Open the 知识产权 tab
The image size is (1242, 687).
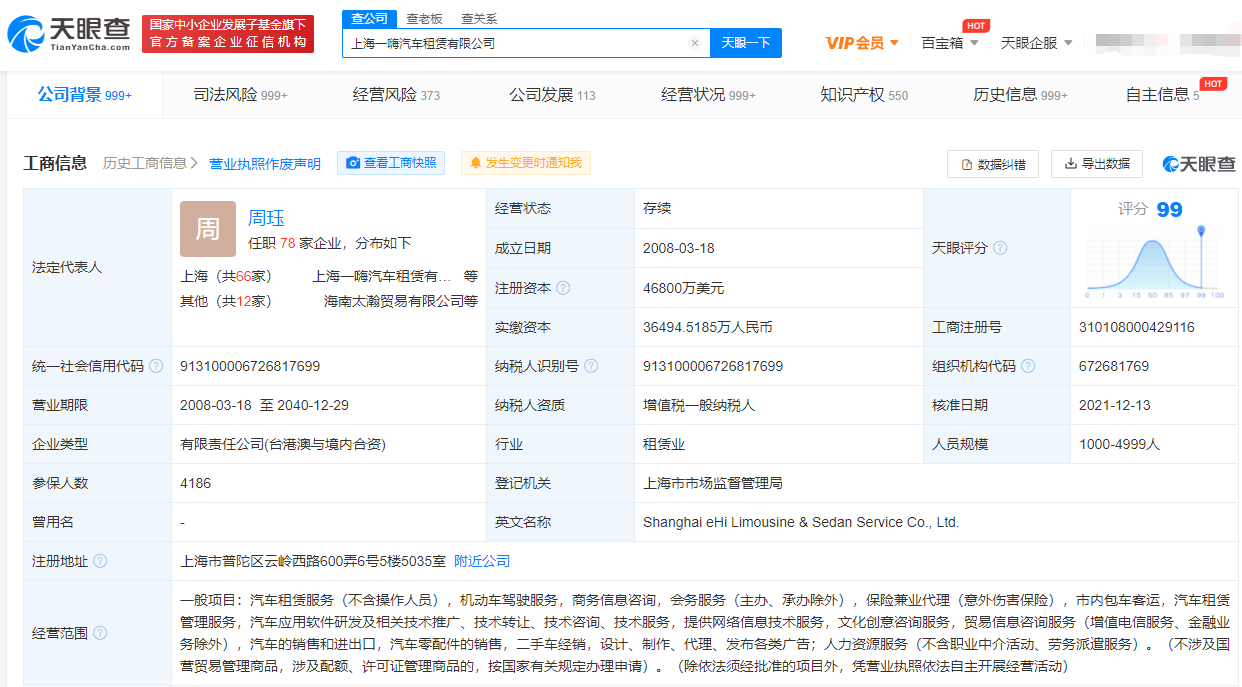pos(864,95)
